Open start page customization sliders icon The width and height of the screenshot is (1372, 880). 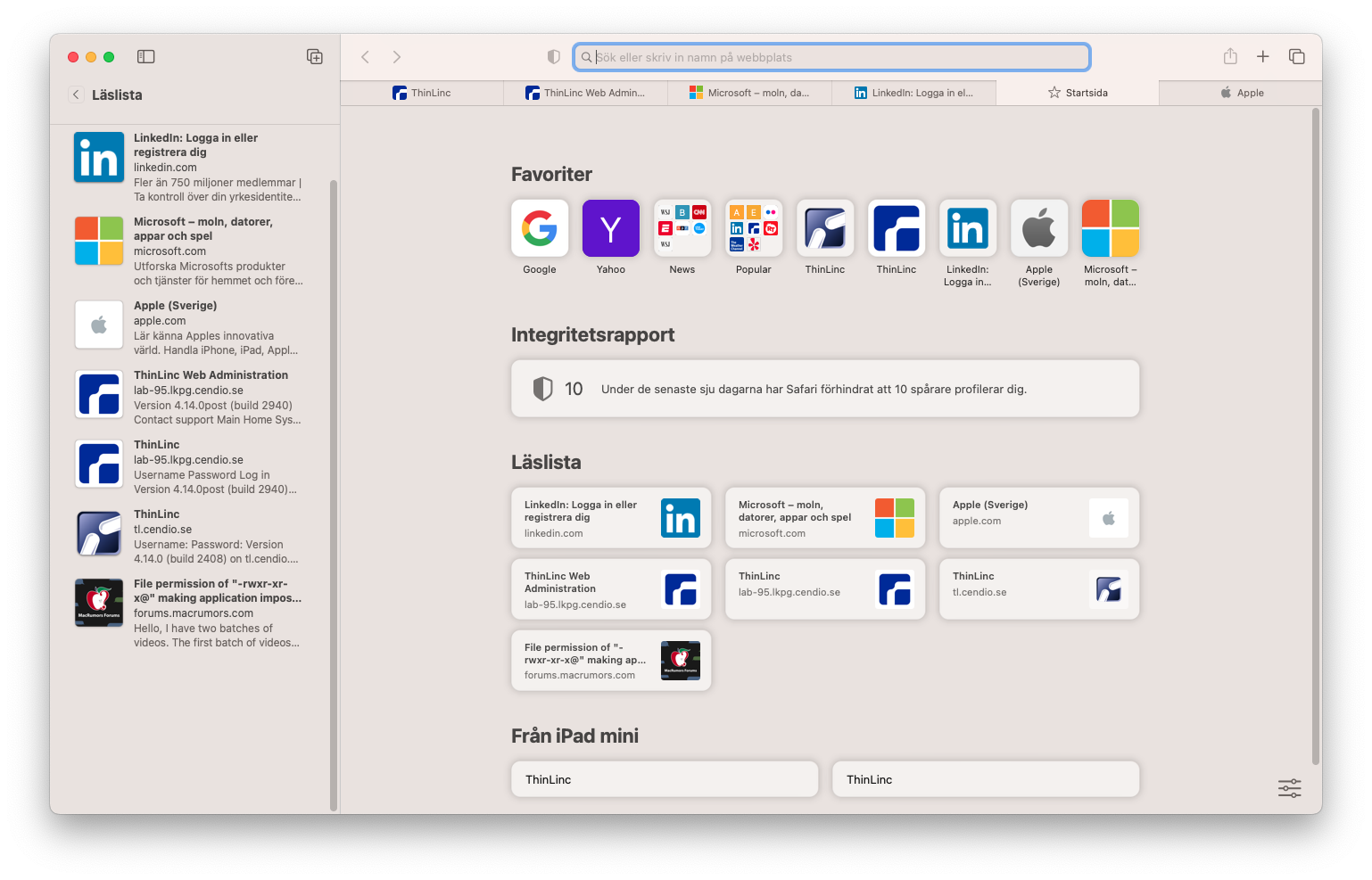1290,788
